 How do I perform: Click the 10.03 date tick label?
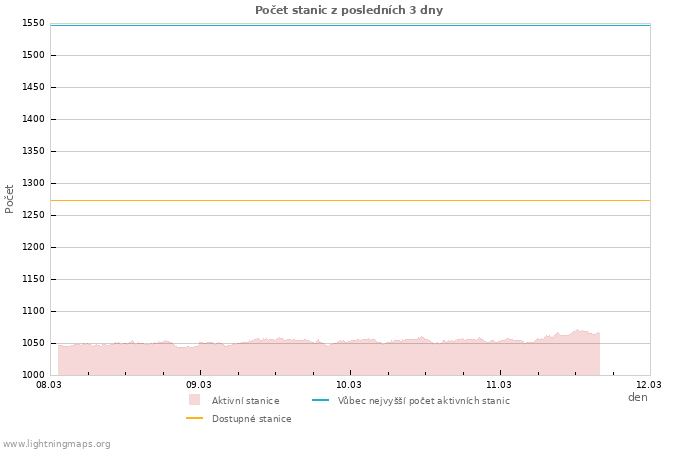[349, 384]
